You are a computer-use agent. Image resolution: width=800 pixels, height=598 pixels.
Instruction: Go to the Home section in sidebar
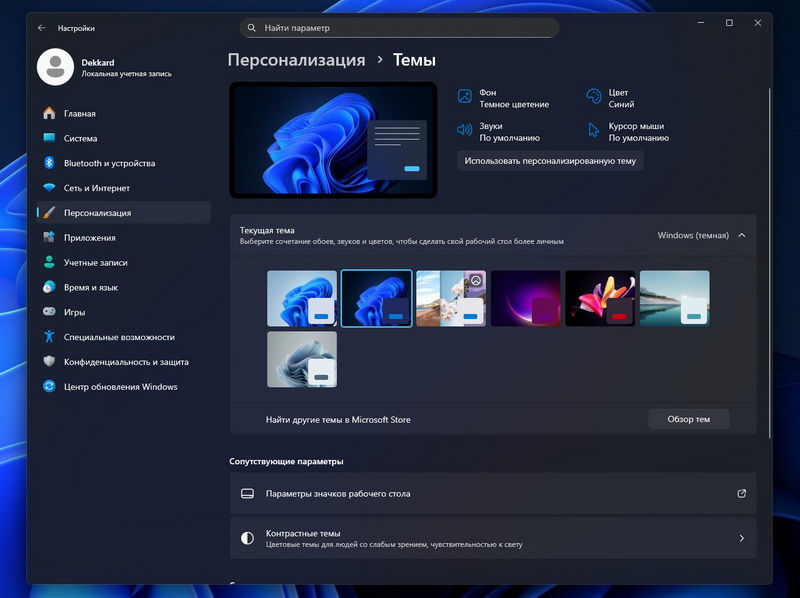[x=80, y=113]
